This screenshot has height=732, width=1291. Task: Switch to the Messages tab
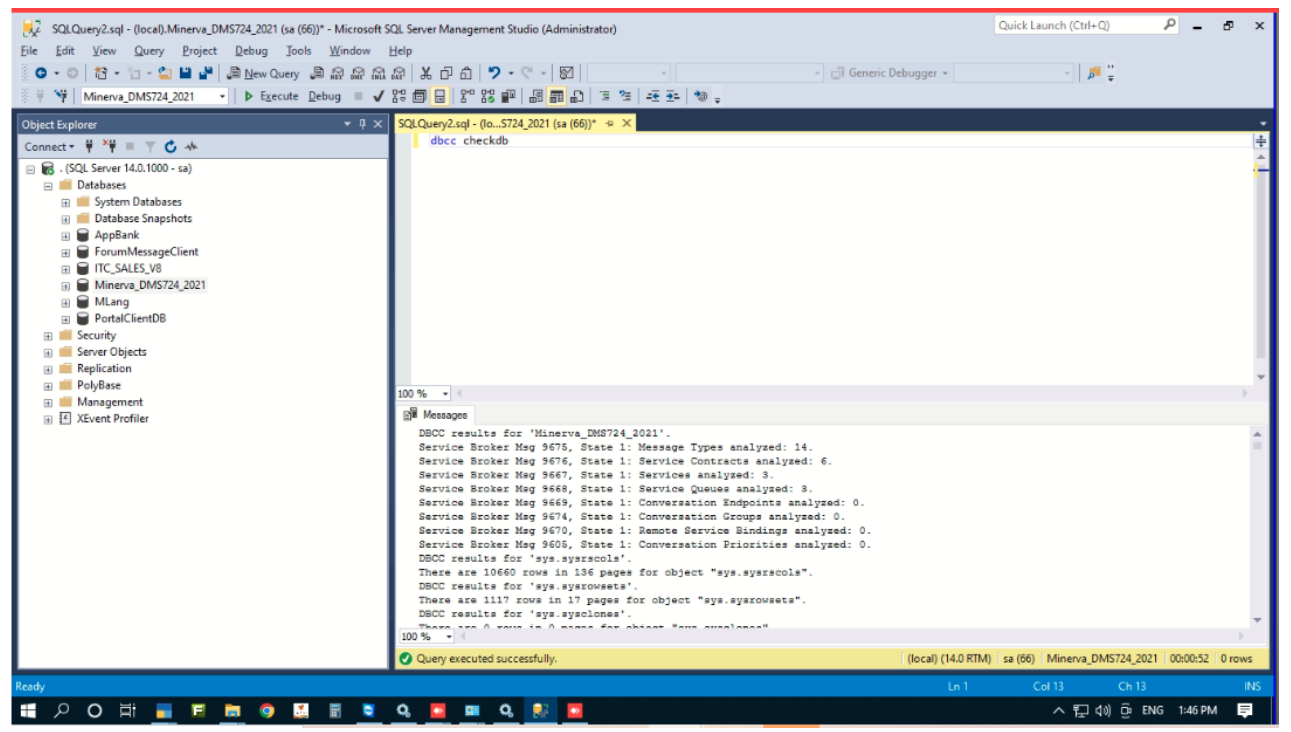pos(437,415)
